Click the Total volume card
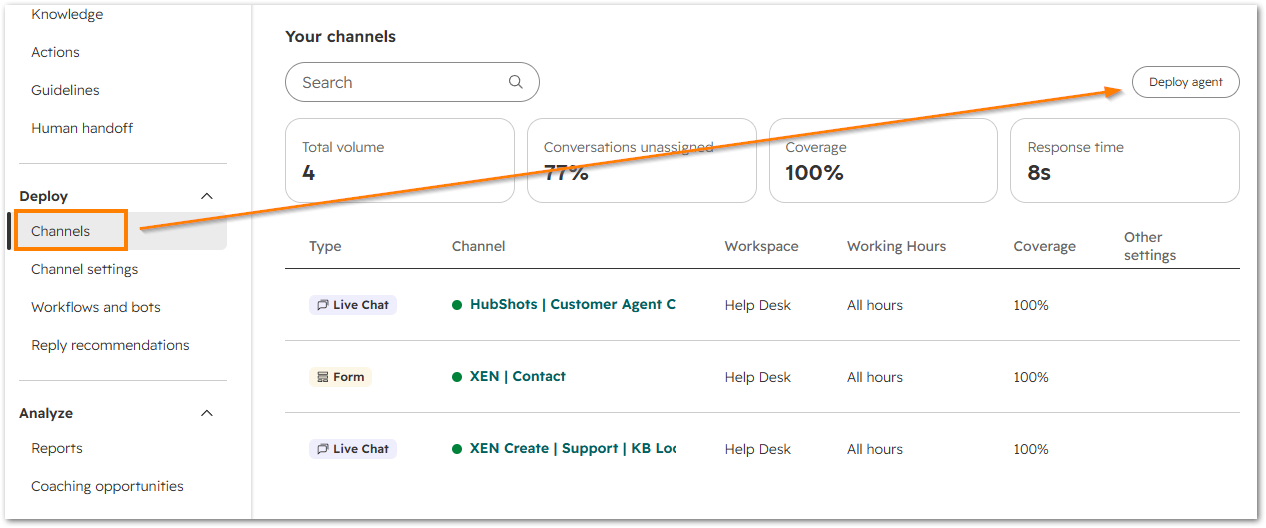The image size is (1266, 528). pos(400,161)
